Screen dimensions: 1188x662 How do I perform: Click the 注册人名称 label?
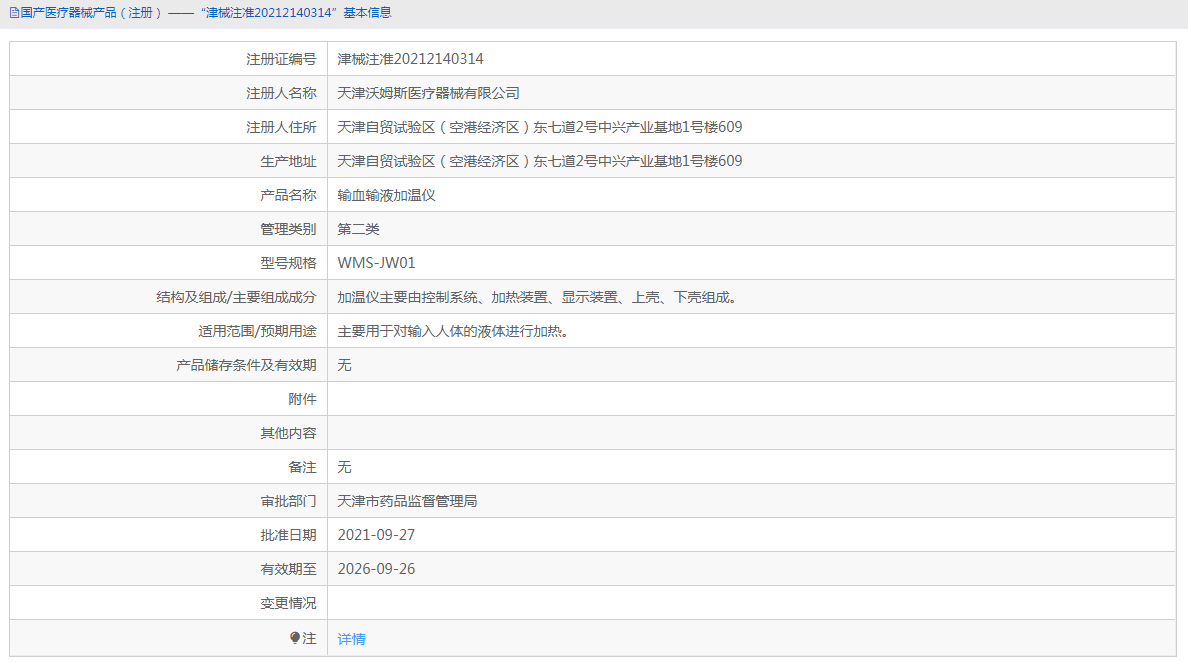coord(281,93)
